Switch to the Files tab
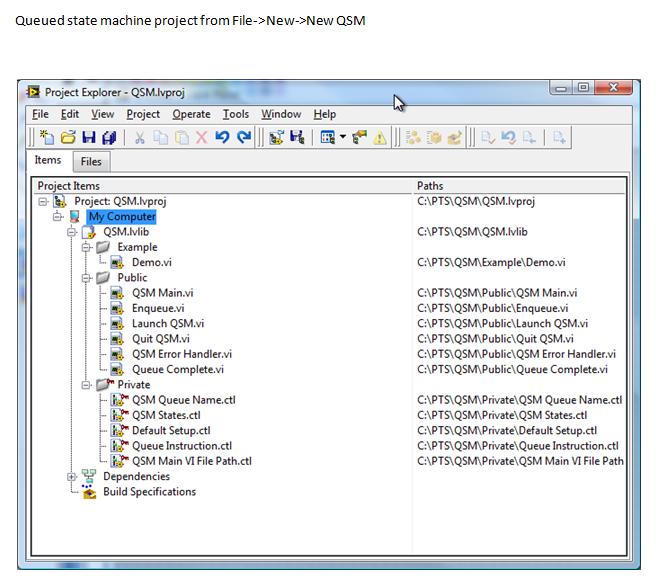 91,162
